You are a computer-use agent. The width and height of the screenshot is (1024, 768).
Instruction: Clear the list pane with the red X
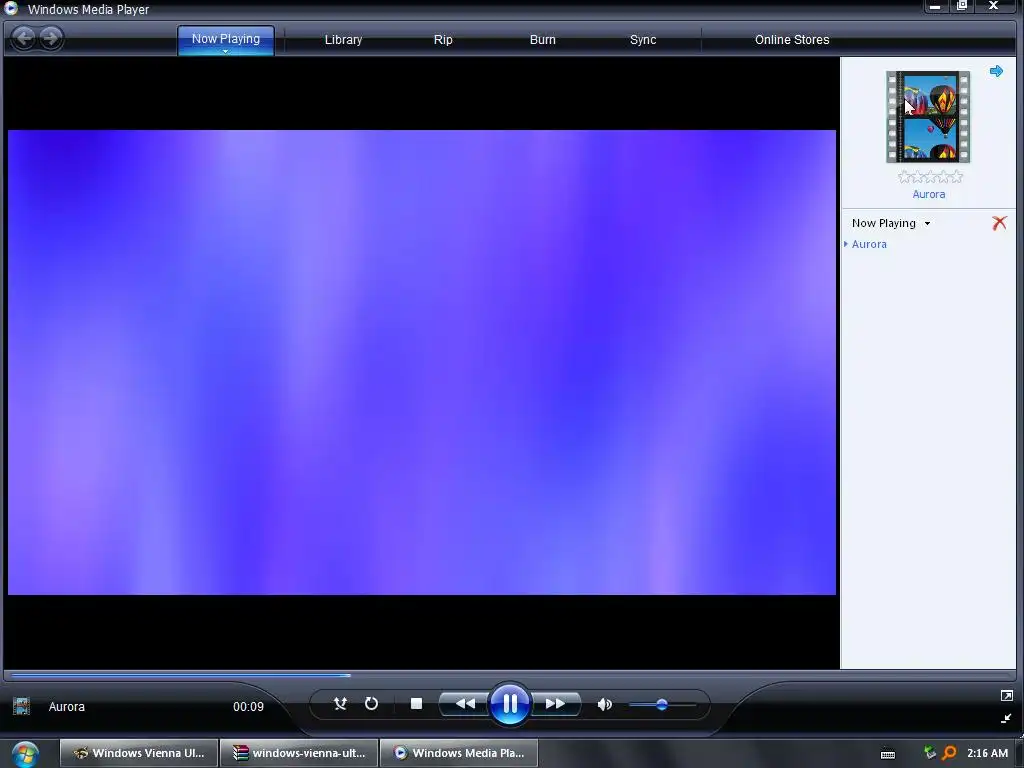[999, 223]
